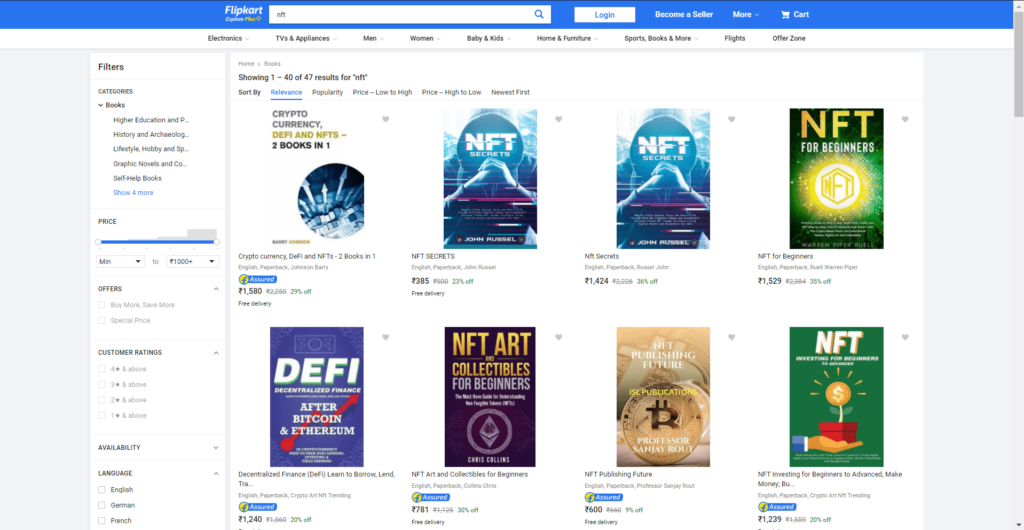The image size is (1024, 530).
Task: Open the Min price dropdown
Action: click(x=120, y=262)
